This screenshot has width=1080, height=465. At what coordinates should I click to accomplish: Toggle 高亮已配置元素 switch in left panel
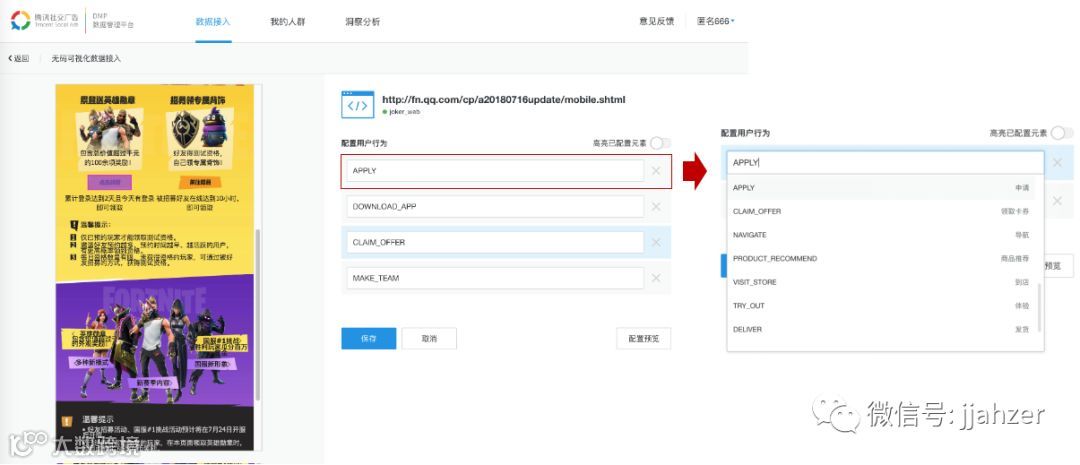(660, 143)
